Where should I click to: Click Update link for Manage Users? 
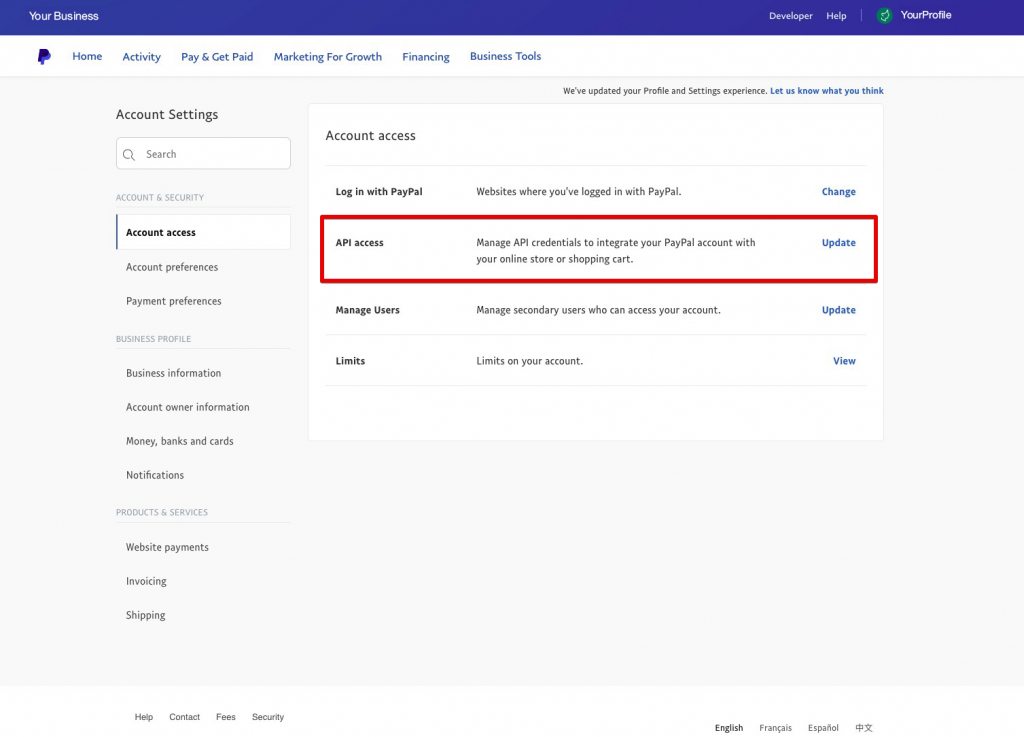(838, 310)
